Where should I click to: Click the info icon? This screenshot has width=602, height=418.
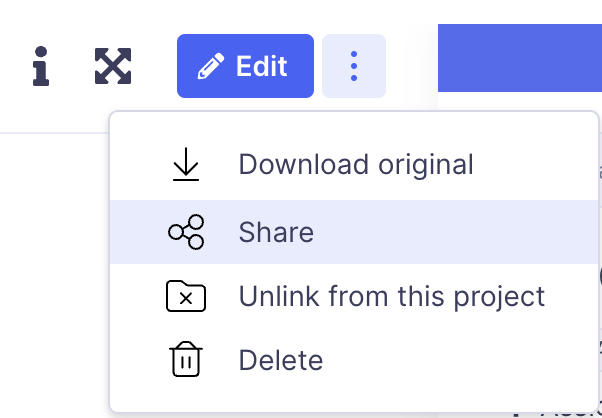point(40,67)
